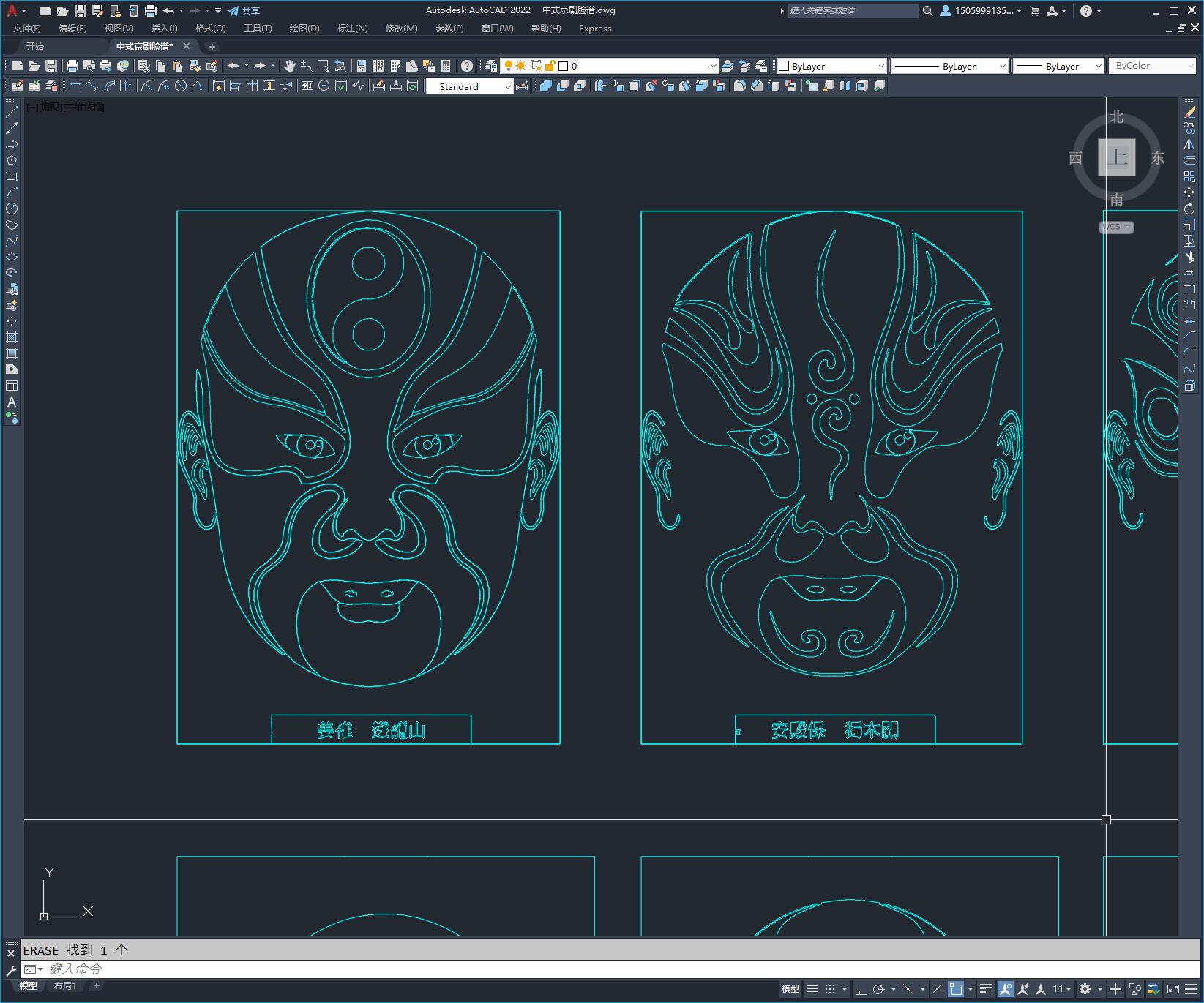Select the Mirror tool in modify toolbar

coord(1189,144)
